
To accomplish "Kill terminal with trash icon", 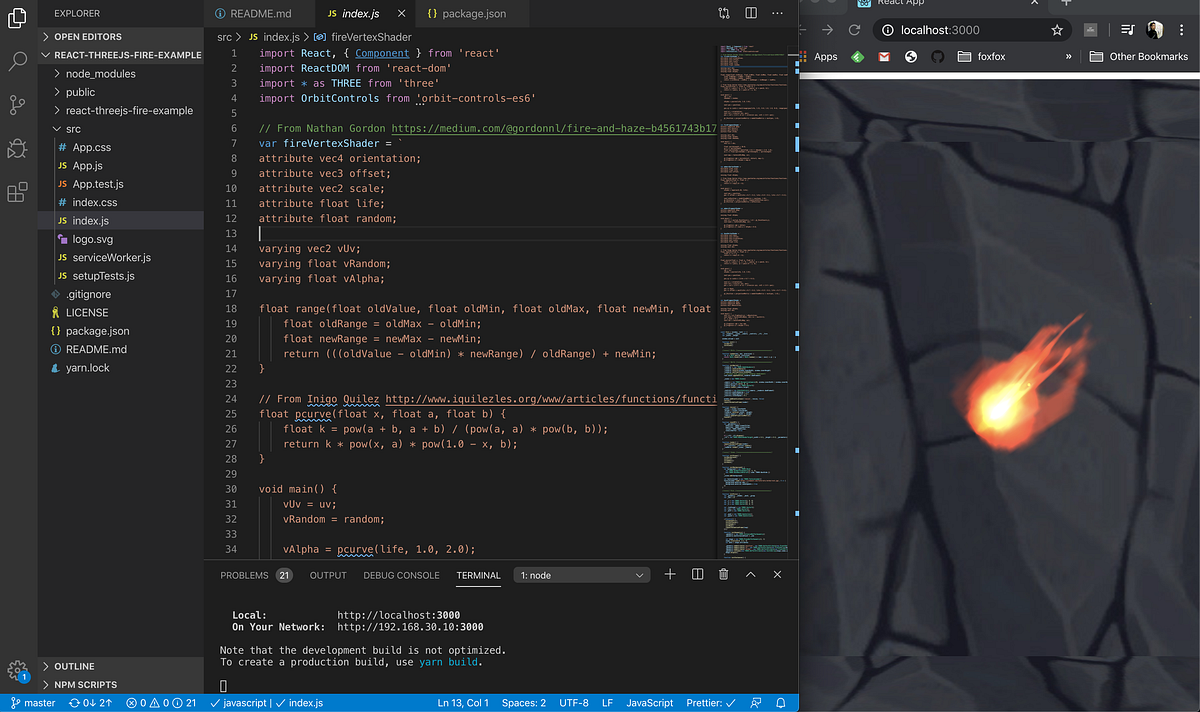I will pyautogui.click(x=724, y=574).
